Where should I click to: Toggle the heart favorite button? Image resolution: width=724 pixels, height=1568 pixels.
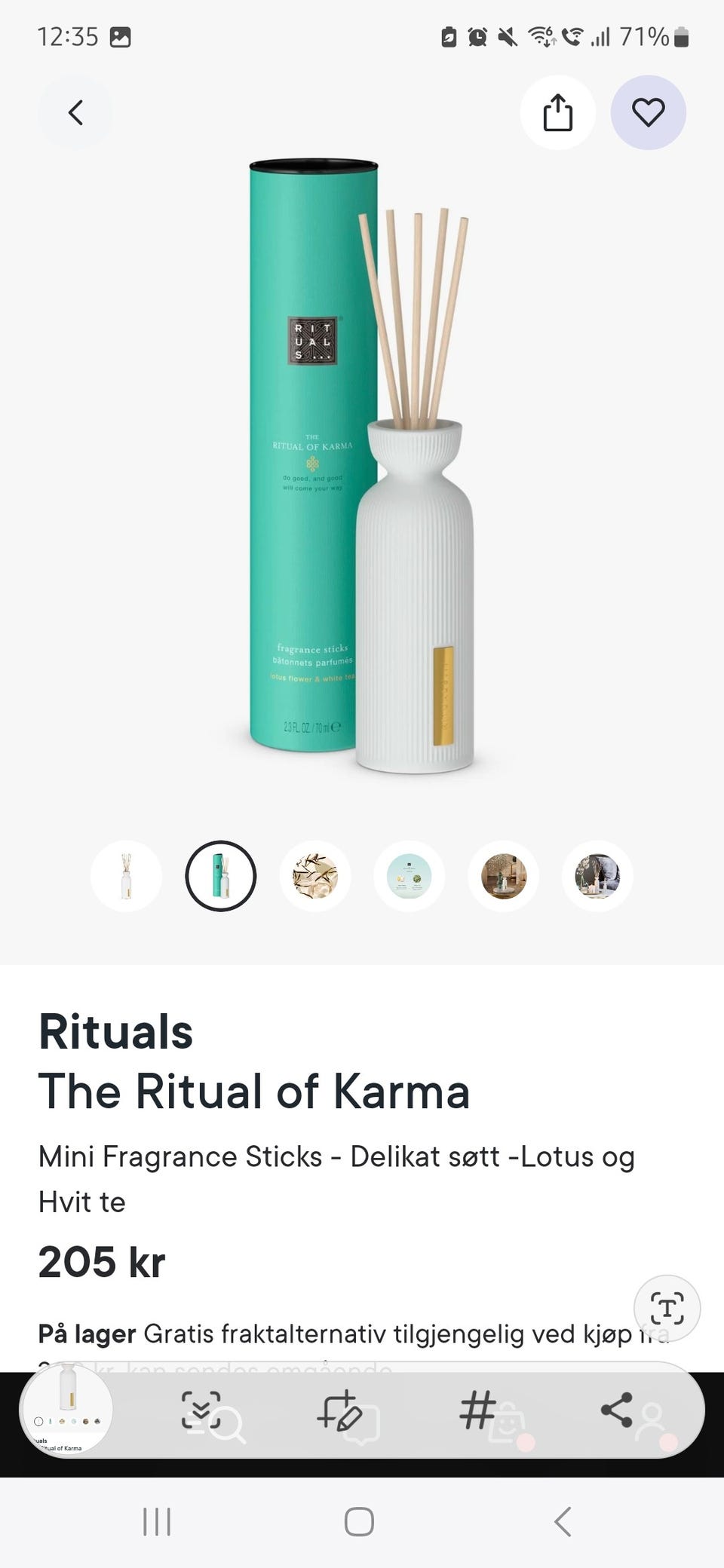click(x=649, y=113)
